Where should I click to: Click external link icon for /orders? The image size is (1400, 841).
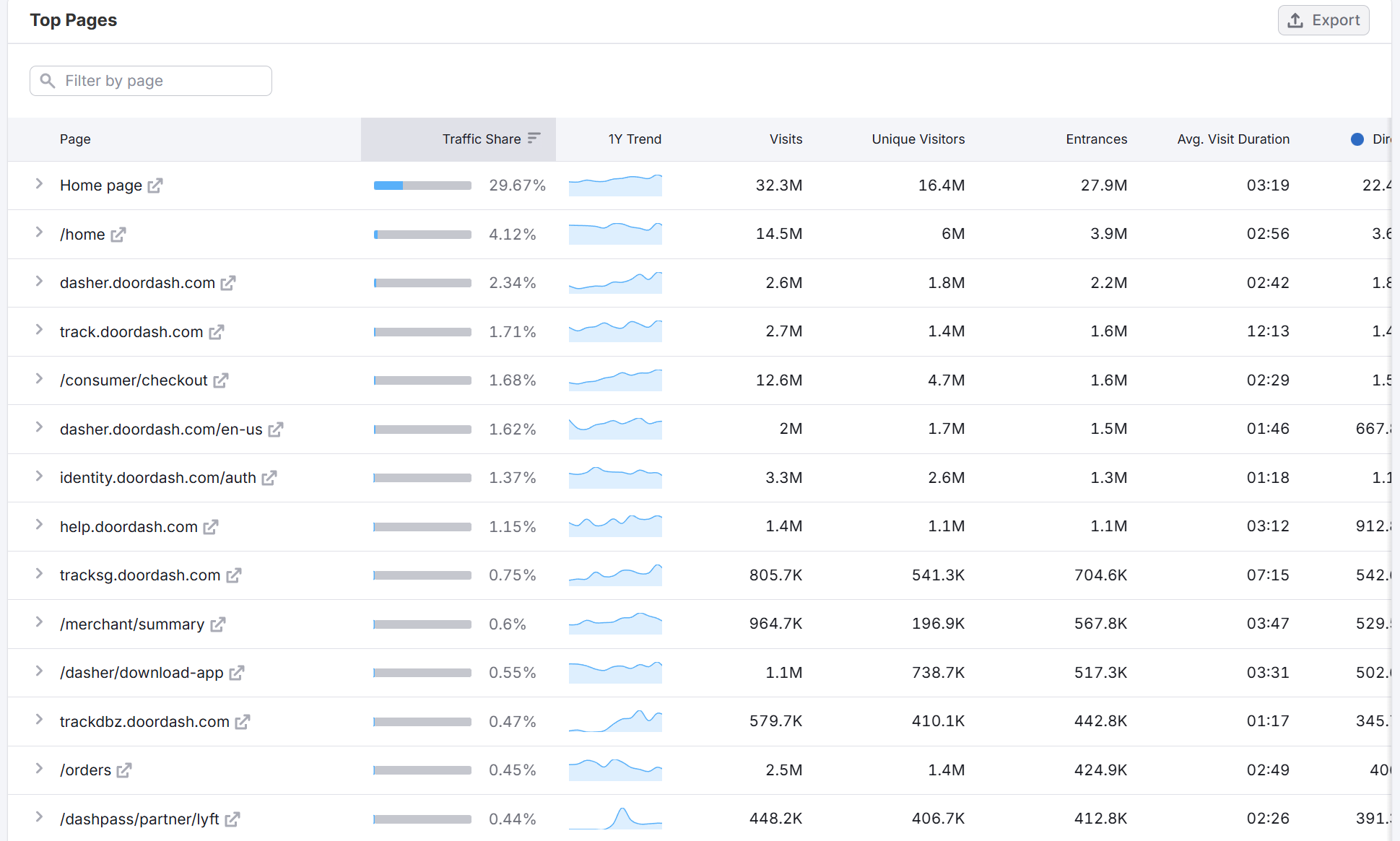pyautogui.click(x=124, y=770)
